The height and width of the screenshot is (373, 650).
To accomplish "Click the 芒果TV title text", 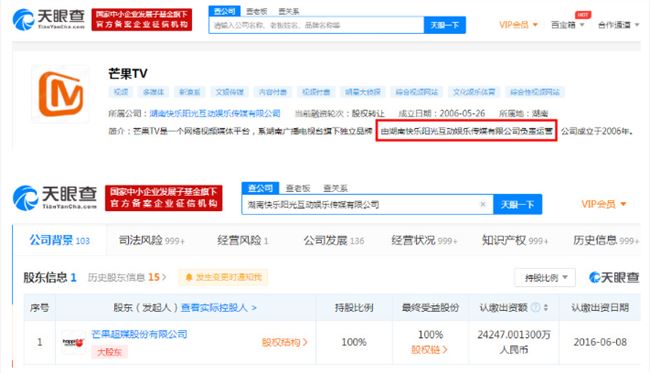I will click(128, 74).
